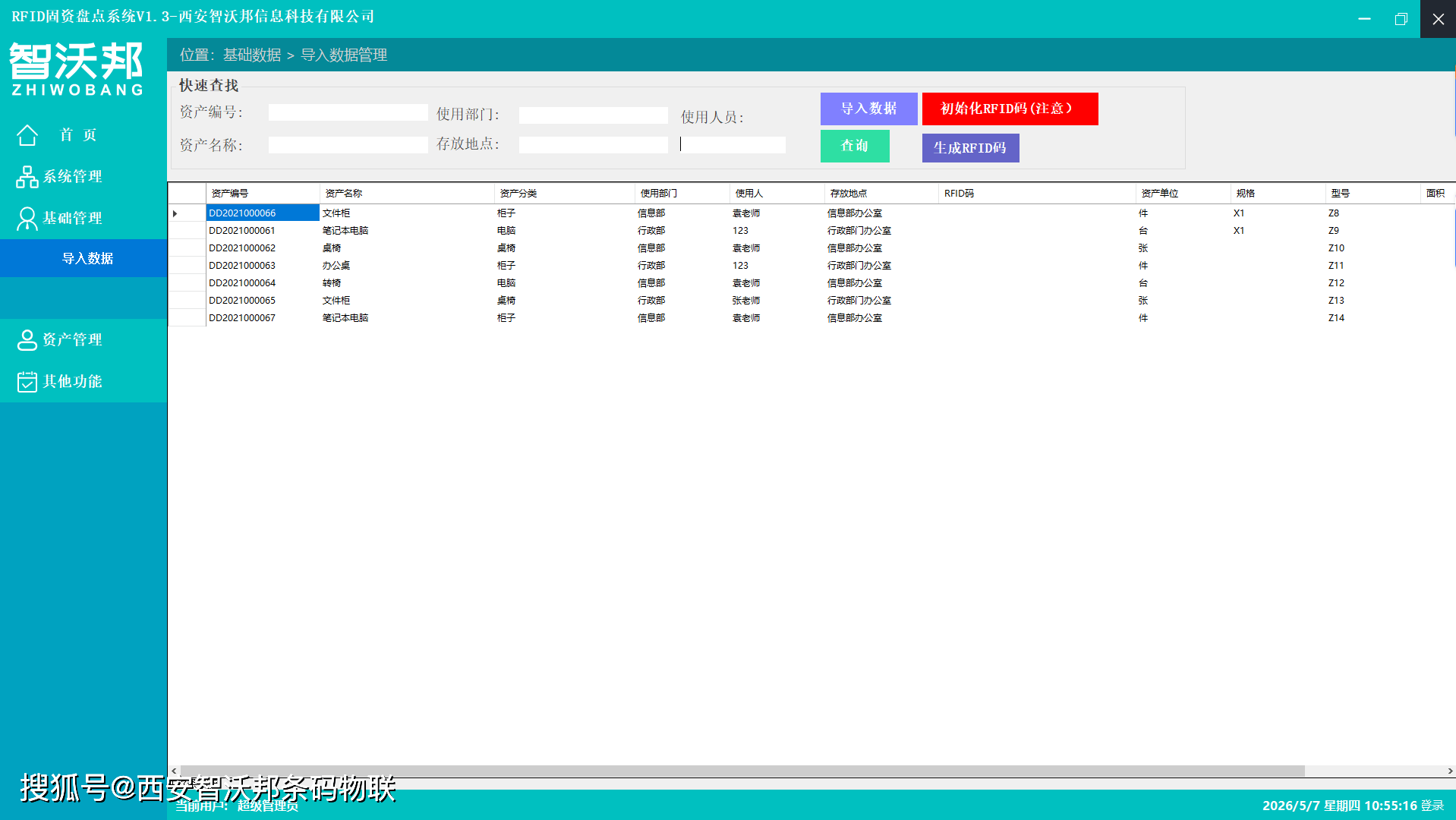The image size is (1456, 820).
Task: Select cell DD2021000063
Action: (263, 266)
